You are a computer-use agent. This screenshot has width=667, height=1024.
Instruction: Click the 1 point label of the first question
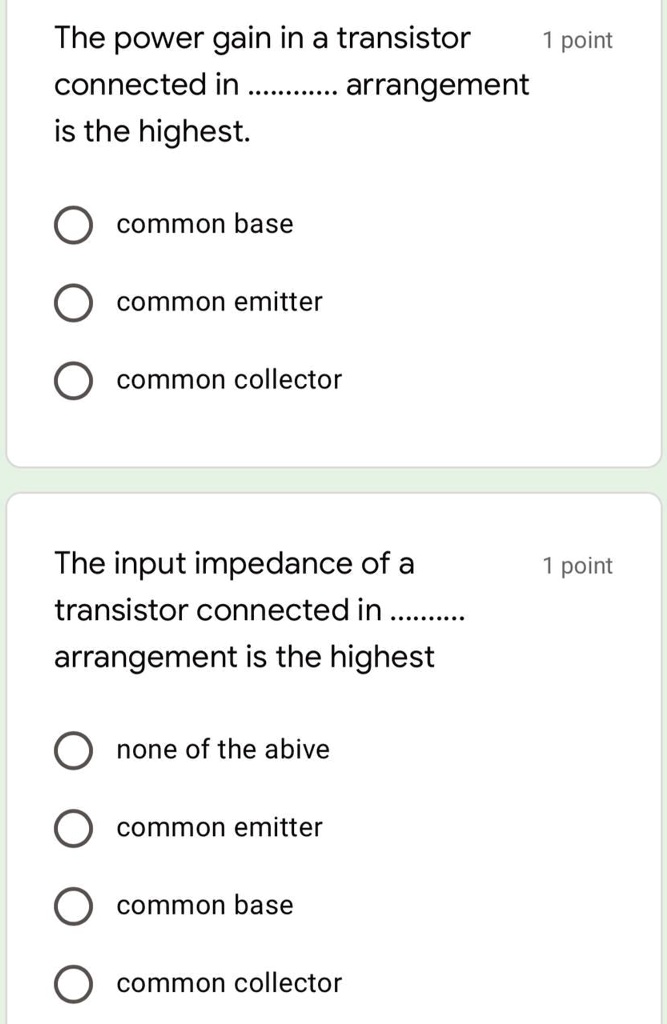coord(578,40)
